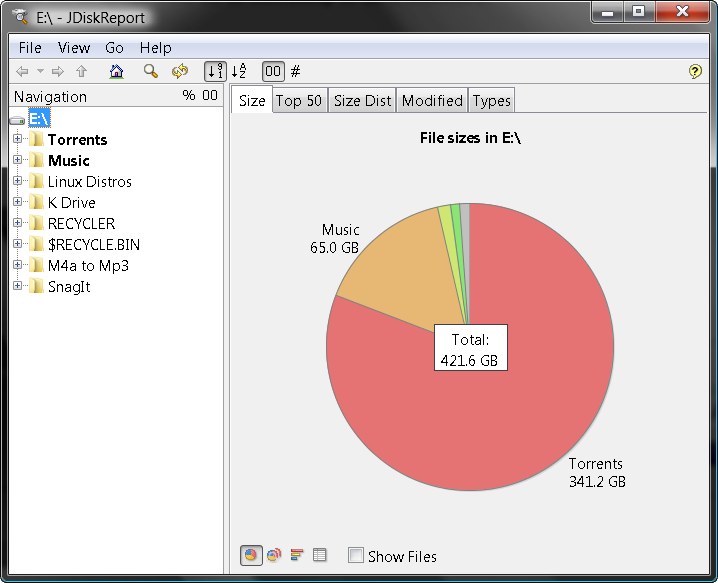This screenshot has width=718, height=583.
Task: Minimize the JDiskReport window
Action: (x=608, y=12)
